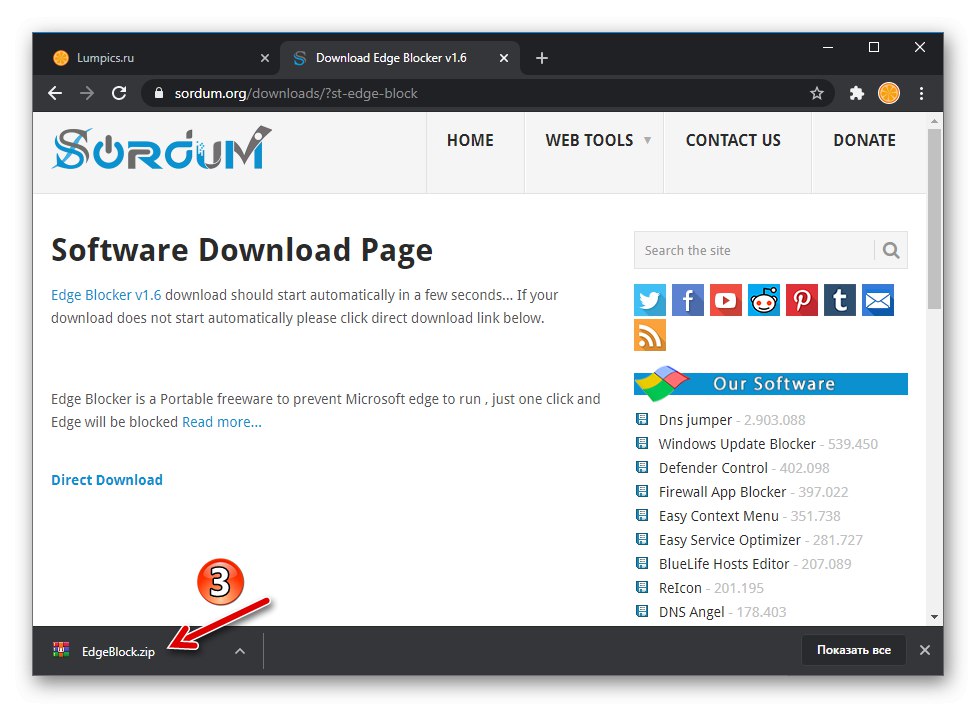976x708 pixels.
Task: Close the Download Edge Blocker v1.6 tab
Action: point(504,58)
